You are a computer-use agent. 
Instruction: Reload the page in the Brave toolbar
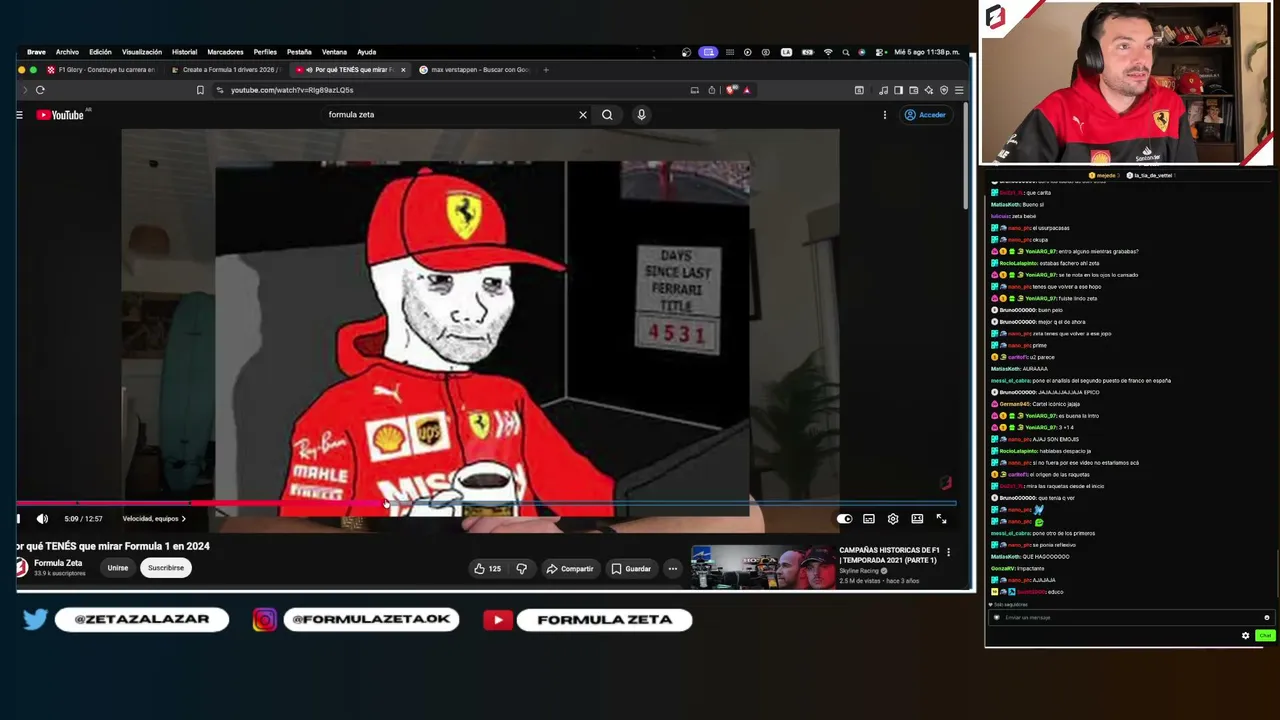point(40,90)
